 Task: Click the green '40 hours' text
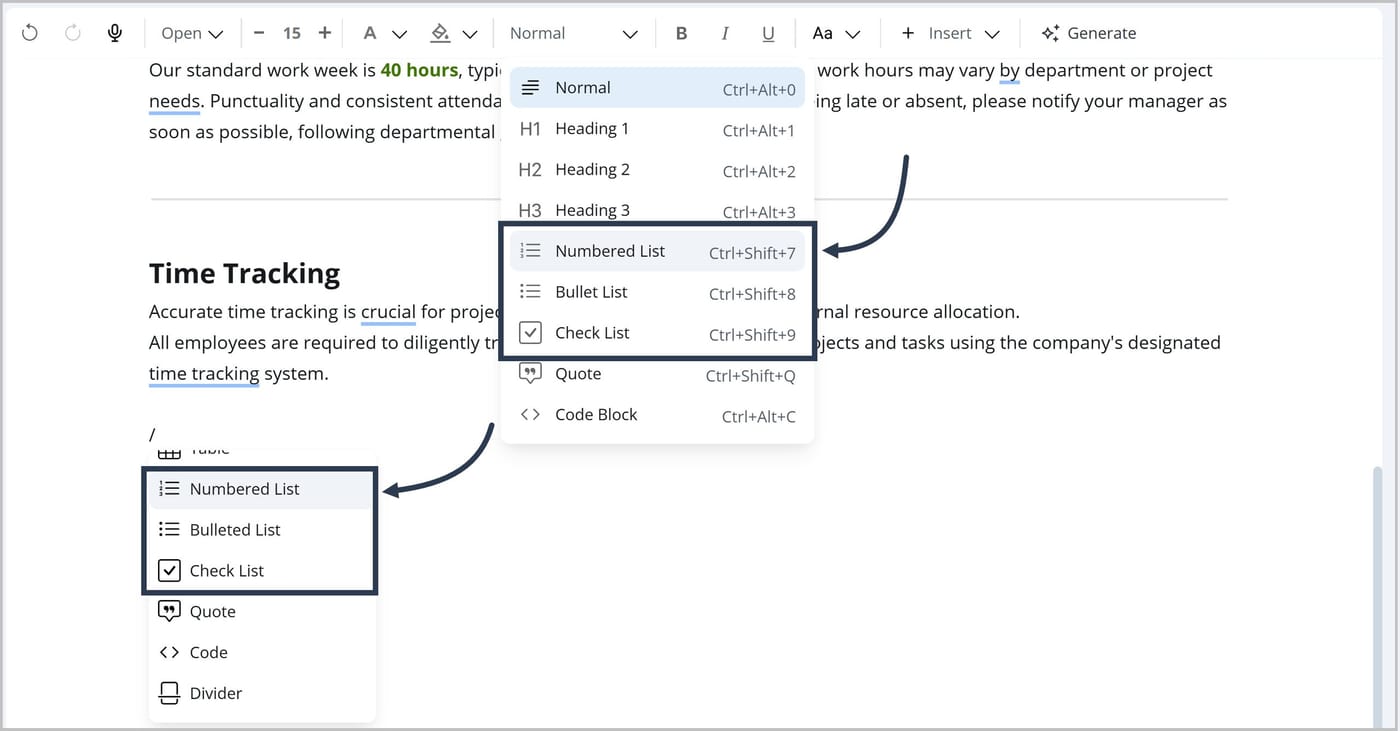click(x=419, y=70)
